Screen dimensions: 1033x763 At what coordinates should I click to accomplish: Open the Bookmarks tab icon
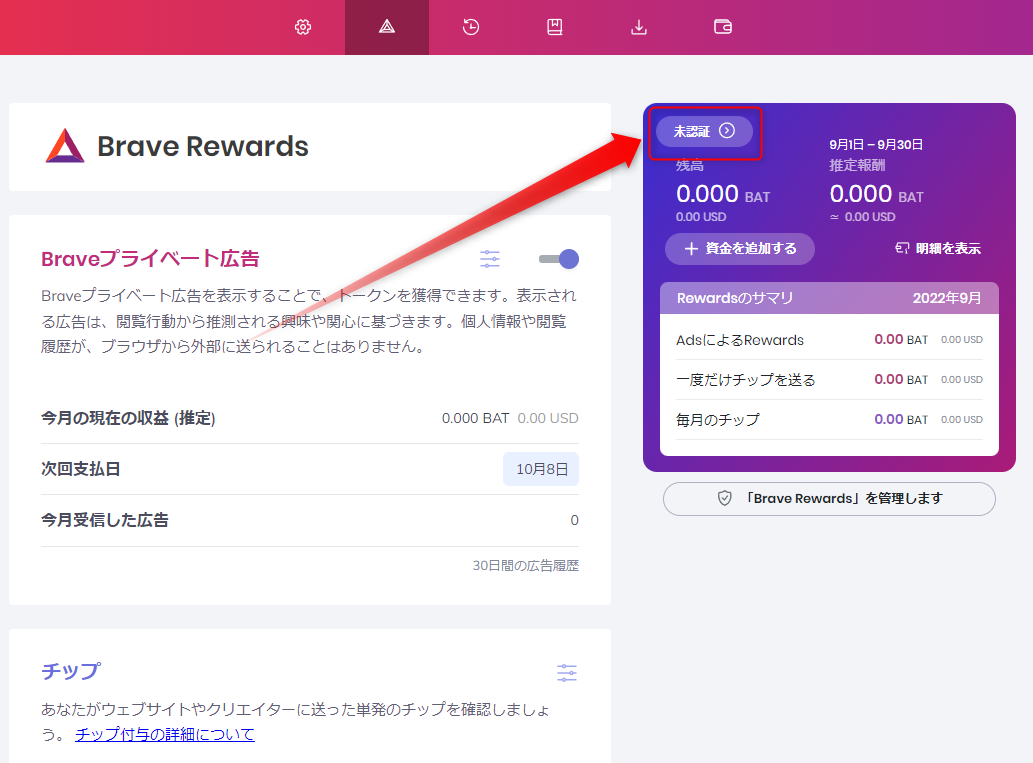555,27
